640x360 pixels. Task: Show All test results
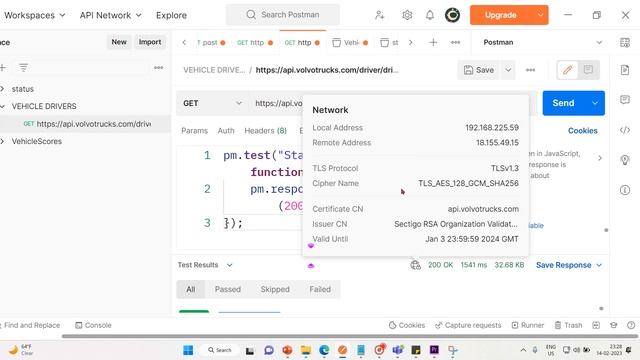[190, 289]
